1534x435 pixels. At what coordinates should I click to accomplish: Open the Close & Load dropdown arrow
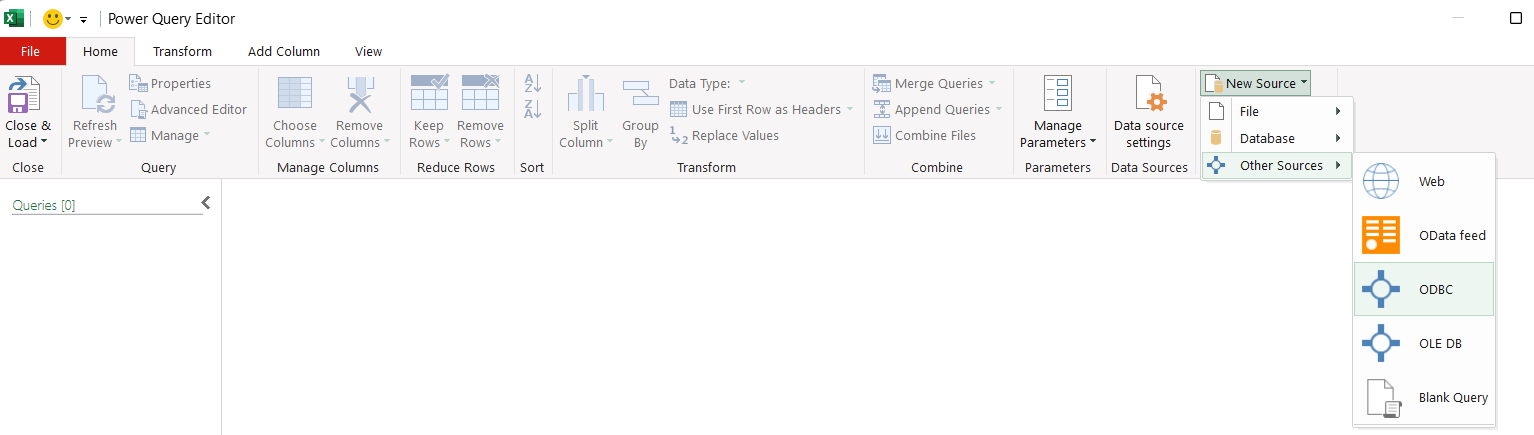pos(44,143)
